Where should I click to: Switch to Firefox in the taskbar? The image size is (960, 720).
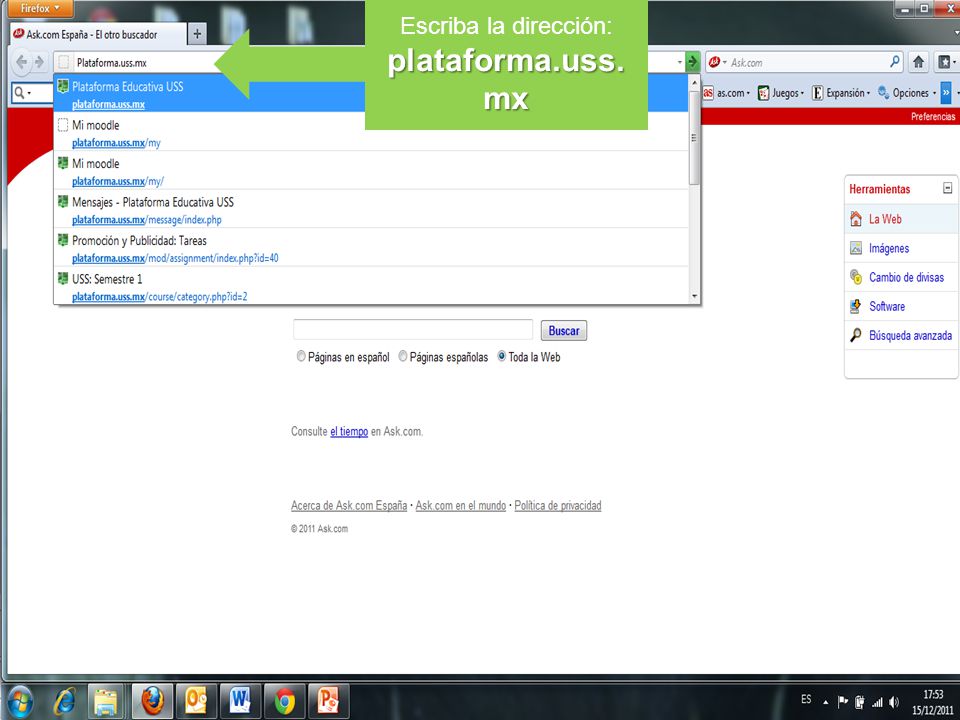pos(152,702)
